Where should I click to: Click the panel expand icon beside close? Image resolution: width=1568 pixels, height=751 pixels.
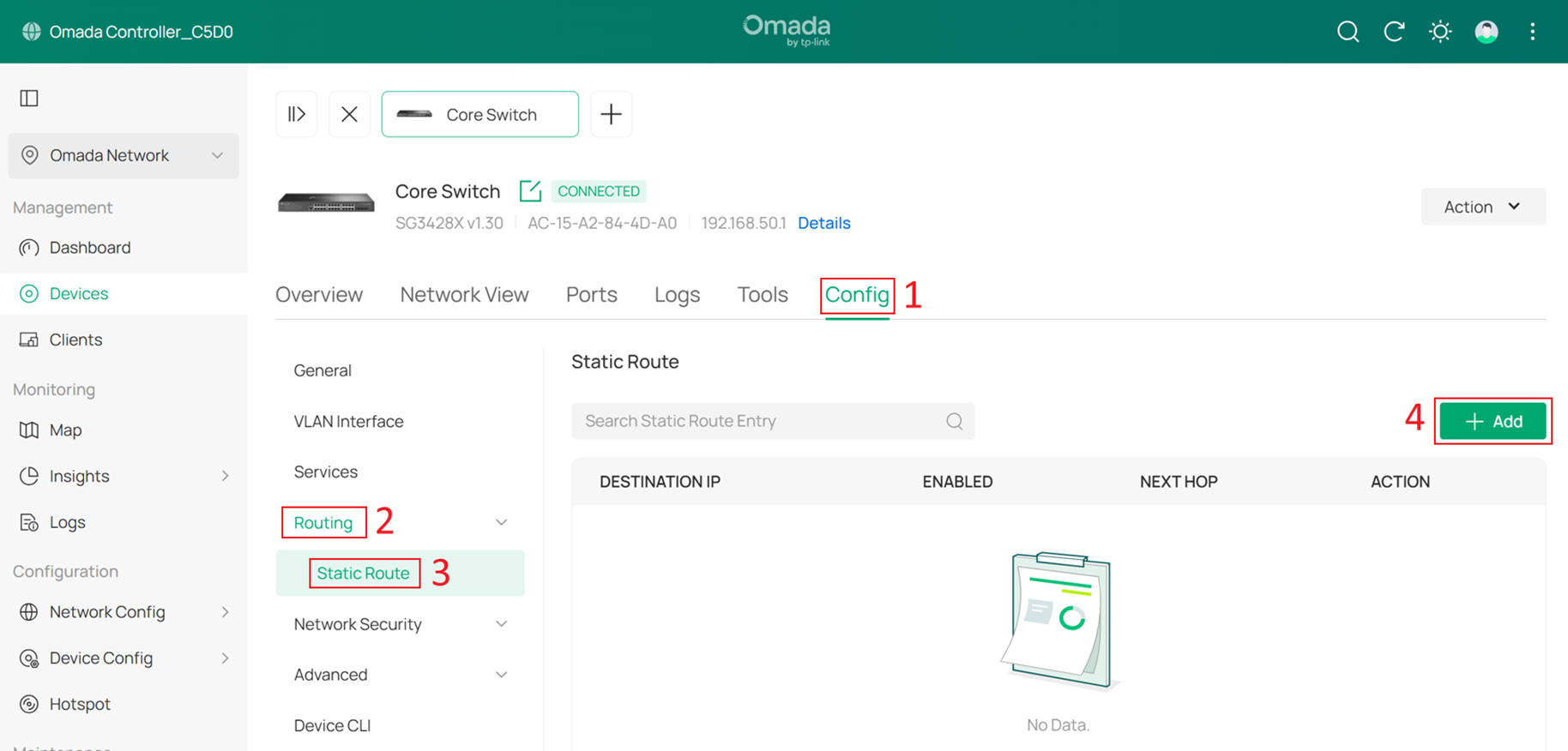pos(297,114)
